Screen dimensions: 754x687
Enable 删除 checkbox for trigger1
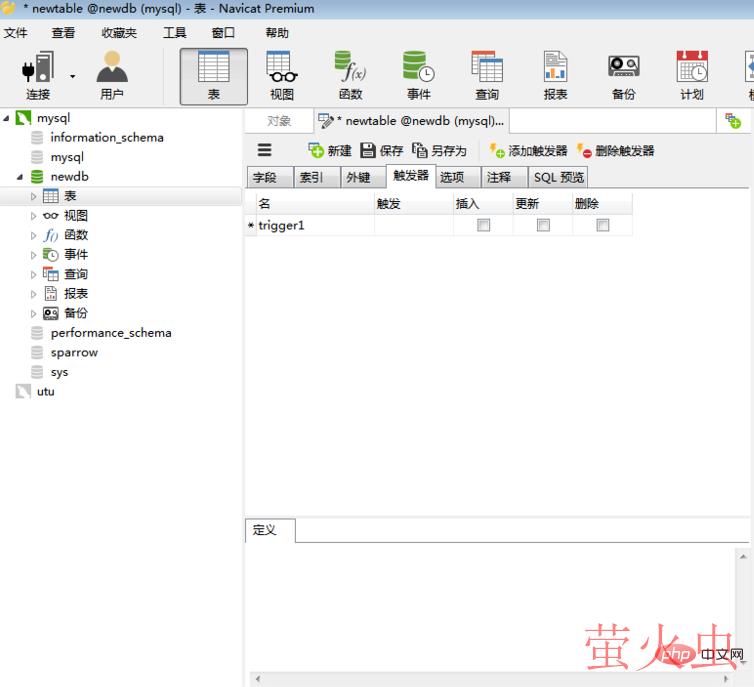[603, 225]
